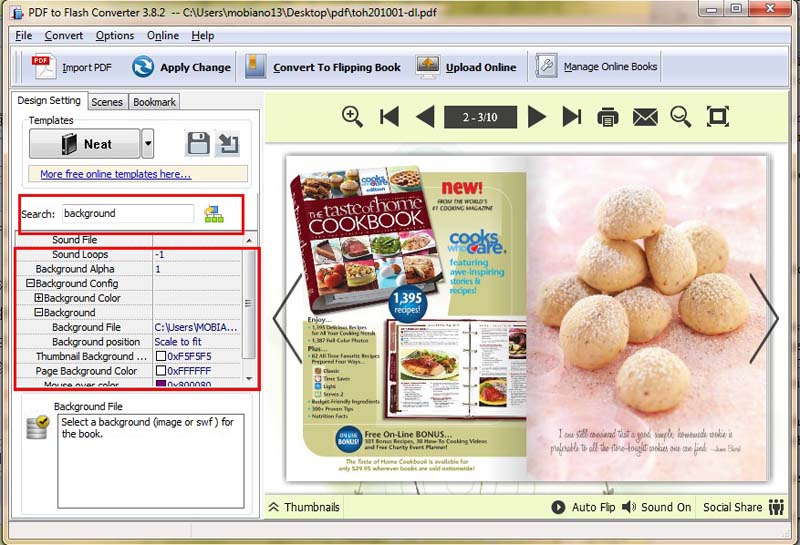
Task: Click the Convert To Flipping Book icon
Action: 255,67
